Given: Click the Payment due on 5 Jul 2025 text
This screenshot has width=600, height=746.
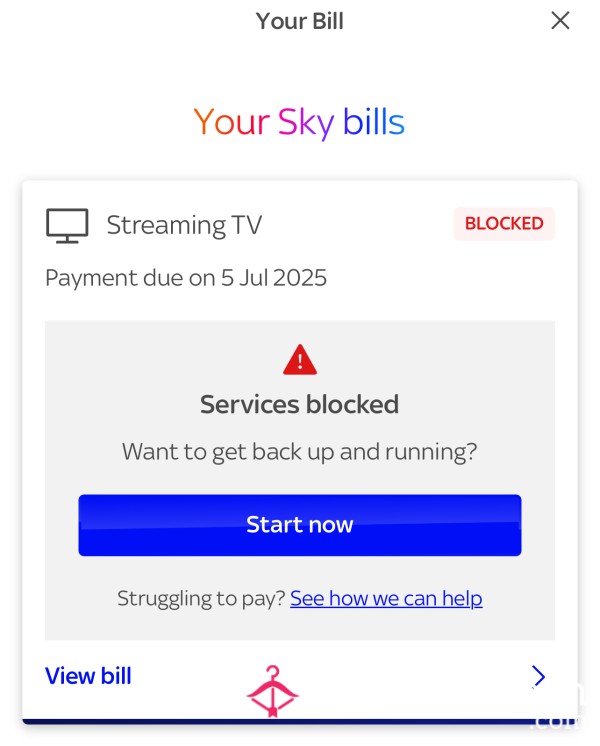Looking at the screenshot, I should click(186, 278).
